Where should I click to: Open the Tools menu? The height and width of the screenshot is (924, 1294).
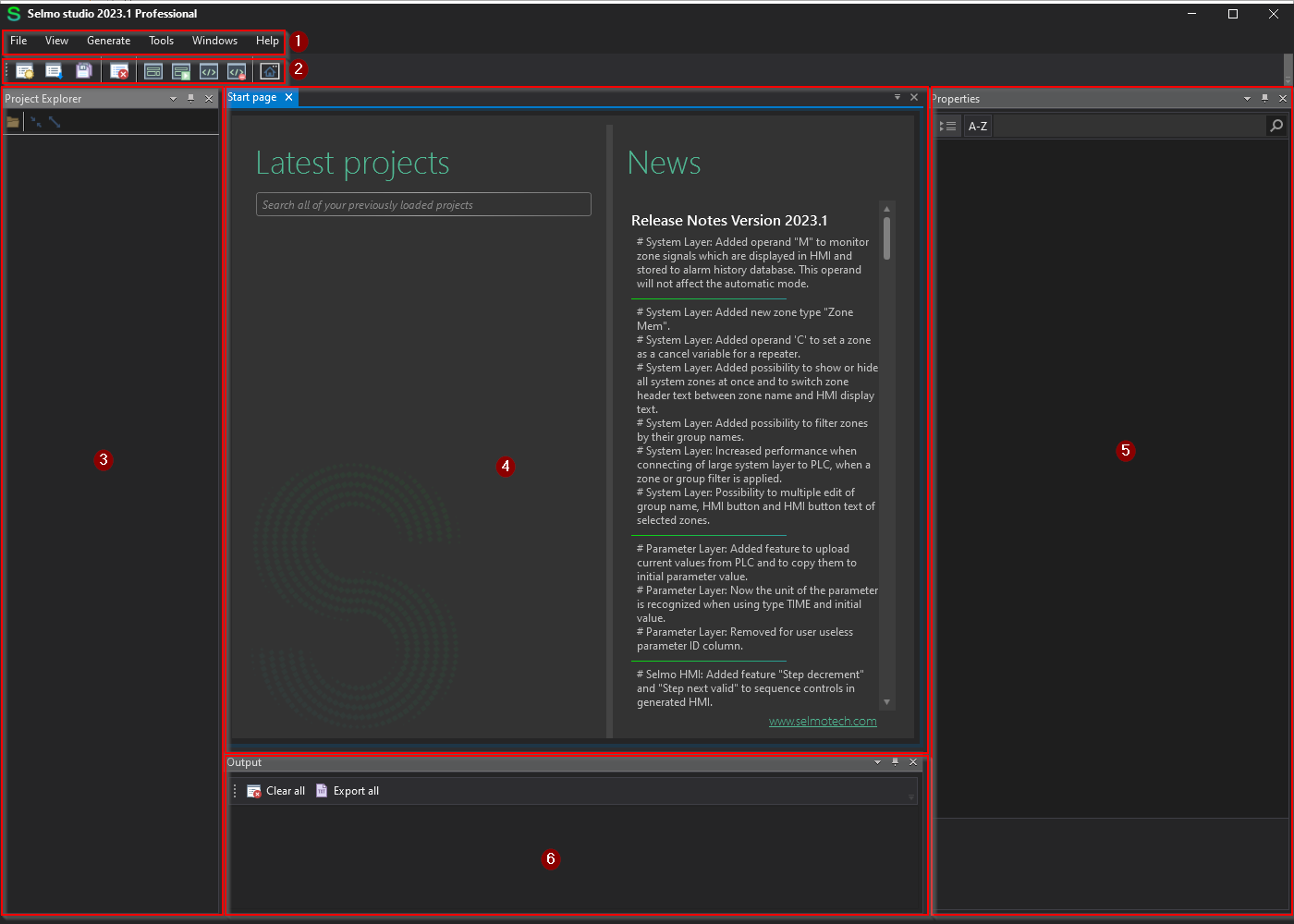161,41
